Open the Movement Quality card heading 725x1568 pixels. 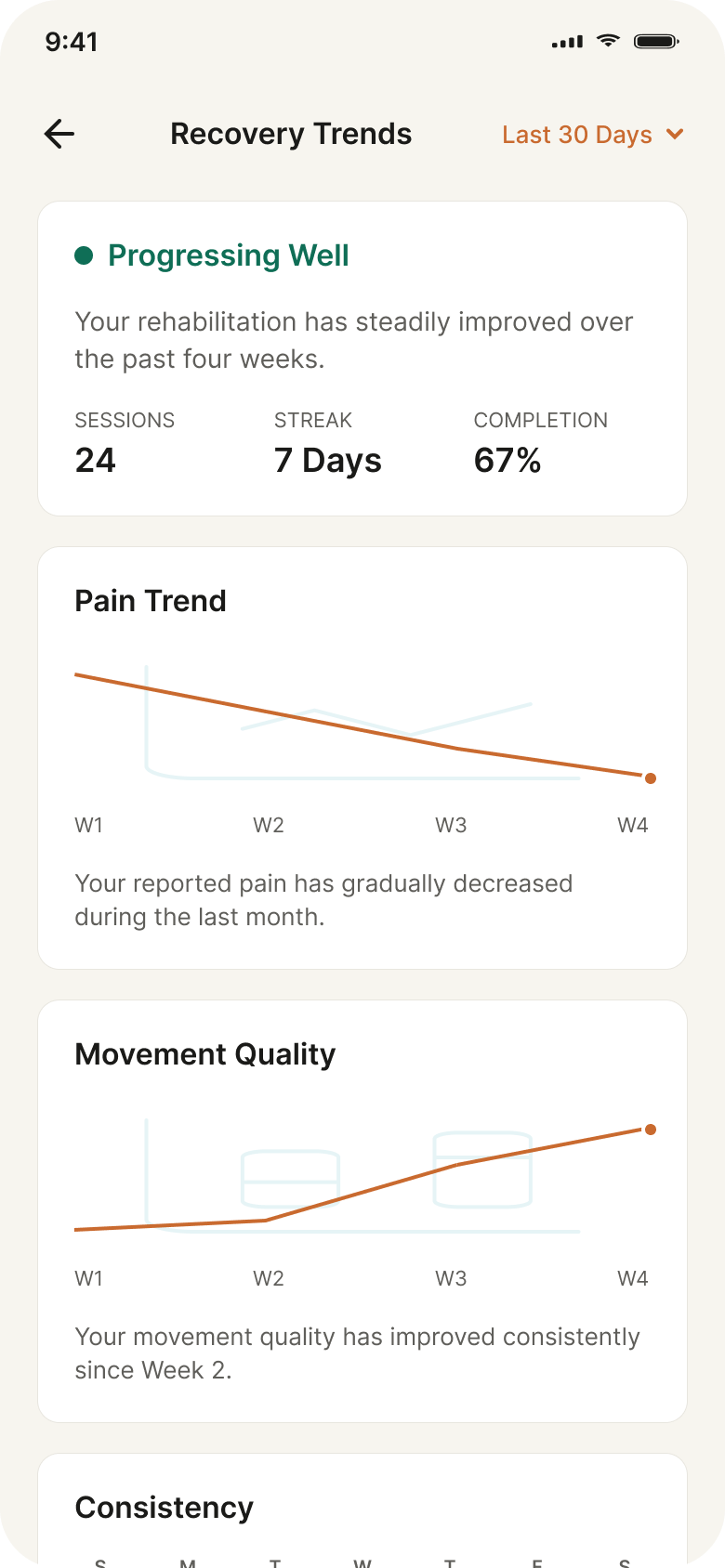point(205,1055)
